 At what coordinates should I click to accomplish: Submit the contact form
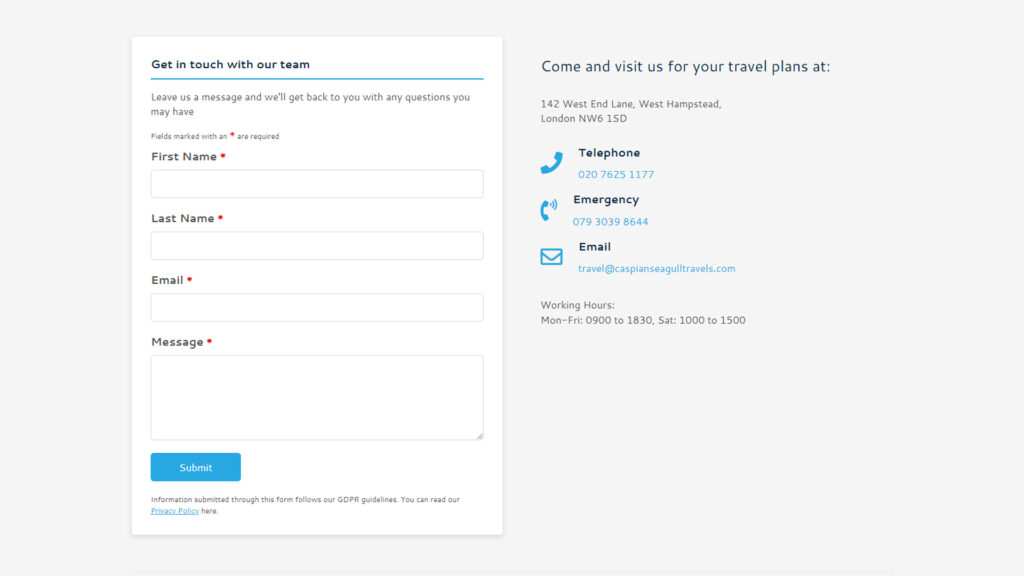coord(195,467)
